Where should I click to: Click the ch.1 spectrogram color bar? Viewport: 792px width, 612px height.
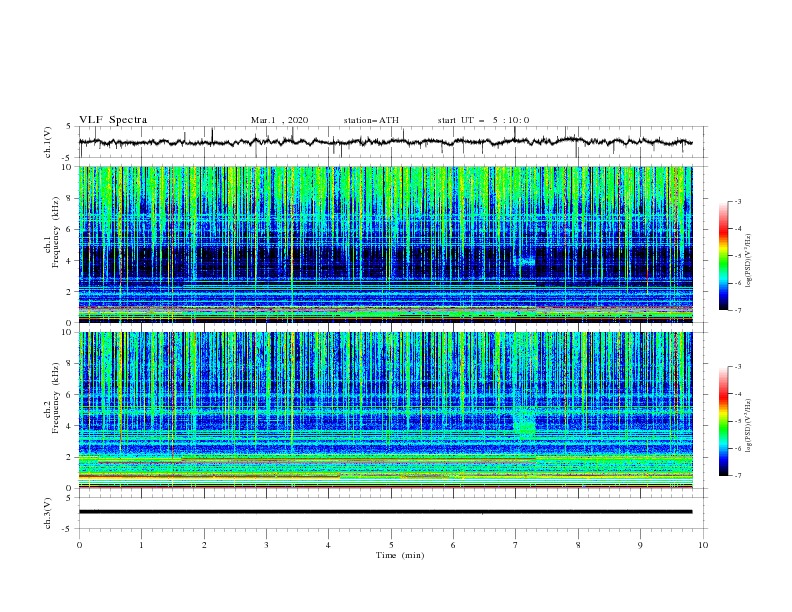click(x=723, y=255)
